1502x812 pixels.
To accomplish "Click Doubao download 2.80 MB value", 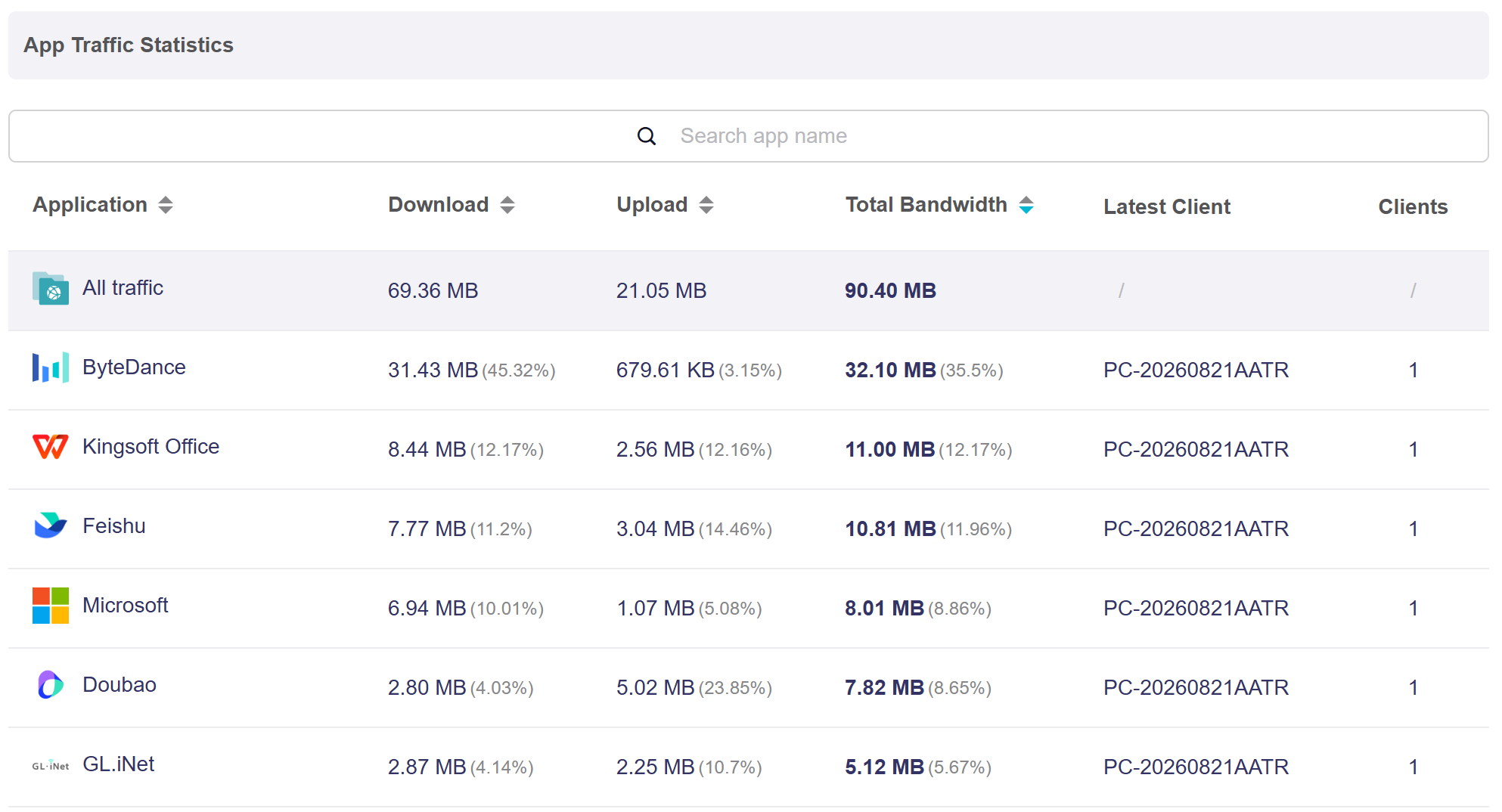I will (427, 688).
